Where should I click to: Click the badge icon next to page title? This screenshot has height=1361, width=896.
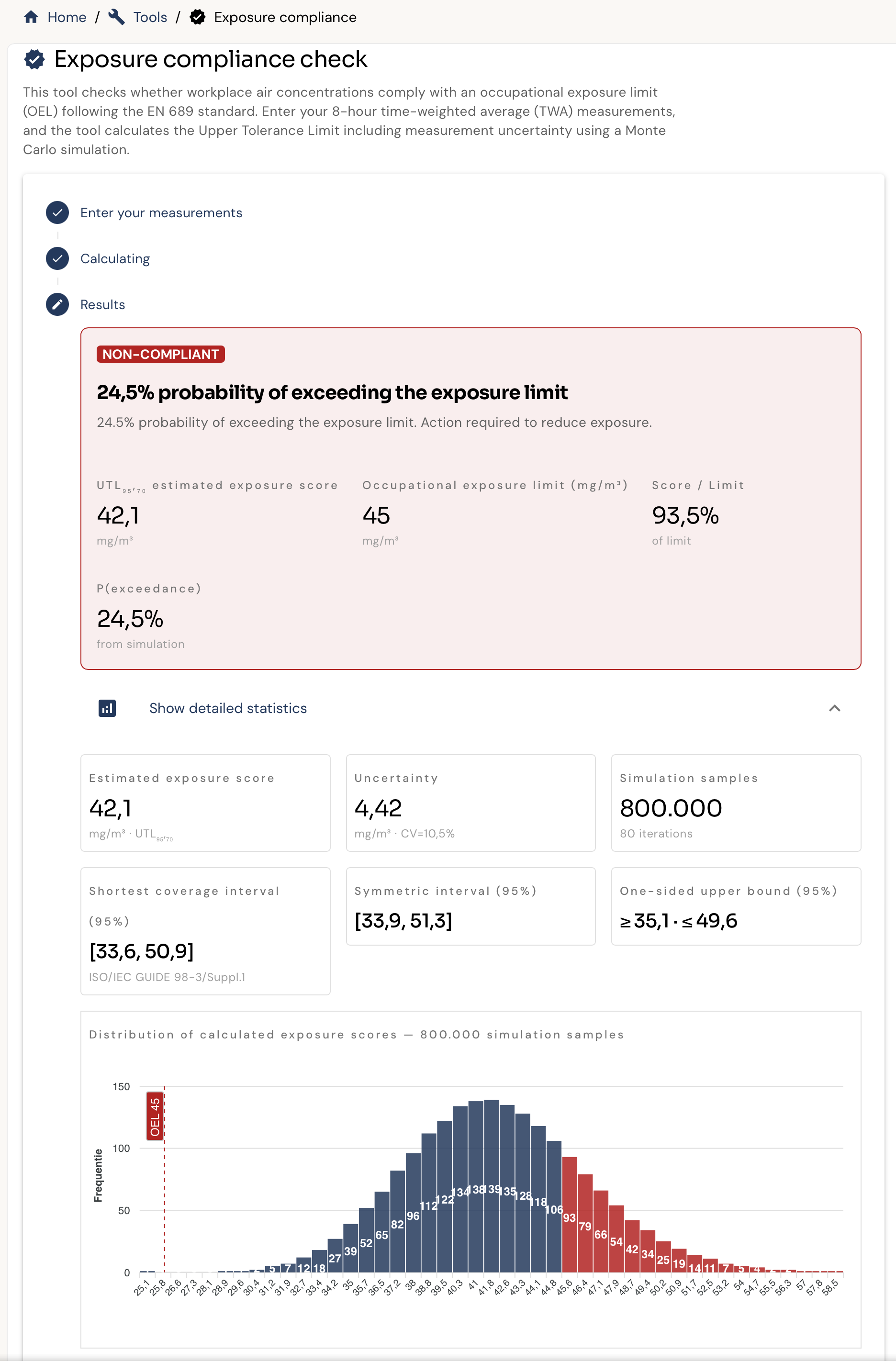coord(34,59)
